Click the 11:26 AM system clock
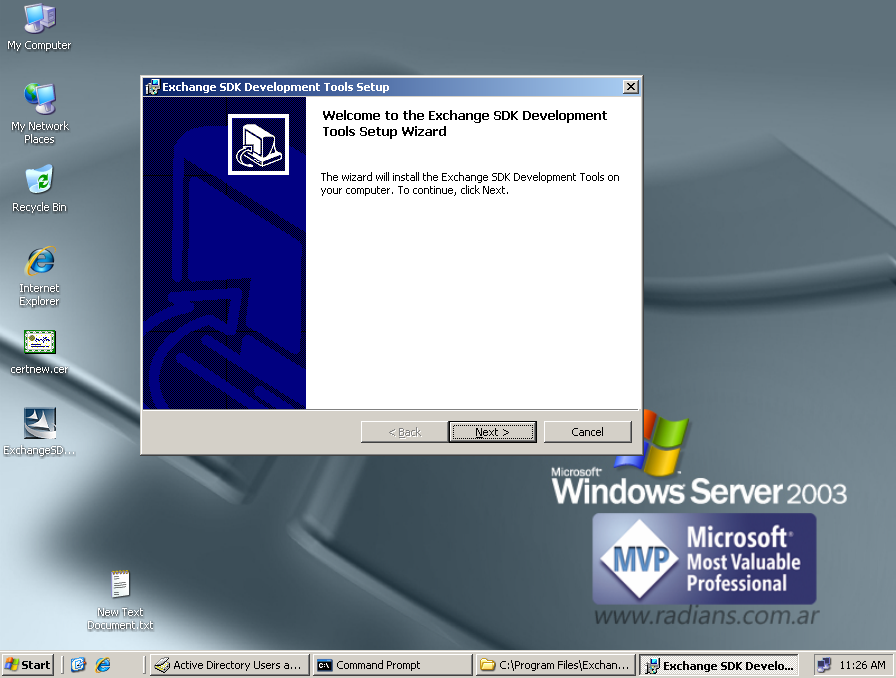 tap(862, 665)
